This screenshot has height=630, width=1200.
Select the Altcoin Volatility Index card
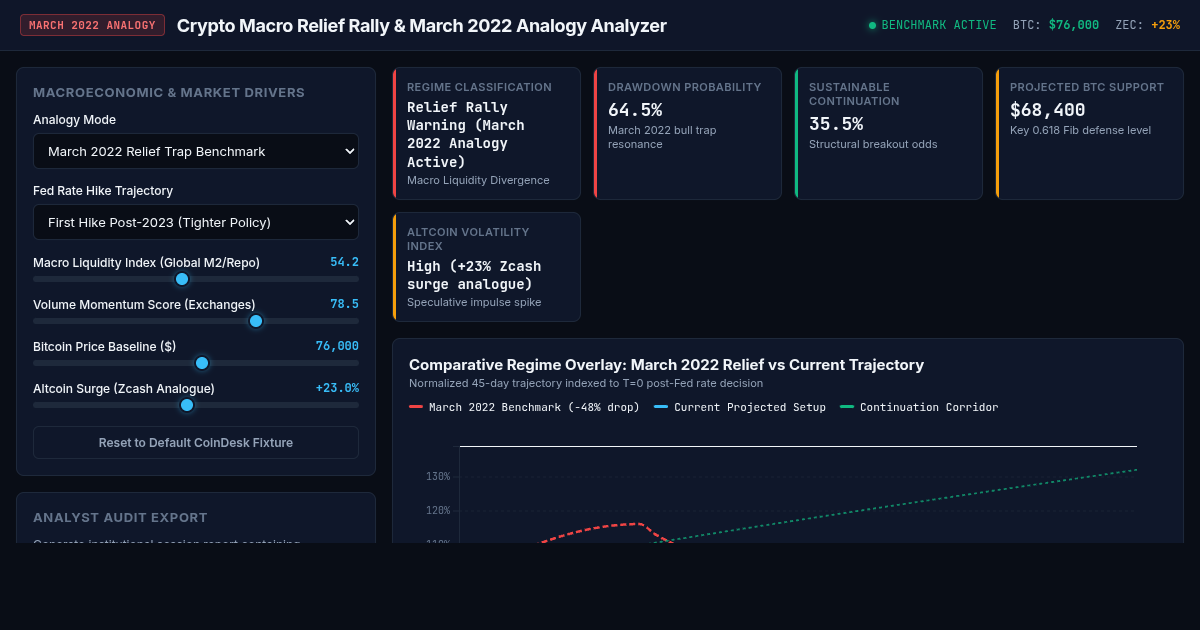[486, 267]
